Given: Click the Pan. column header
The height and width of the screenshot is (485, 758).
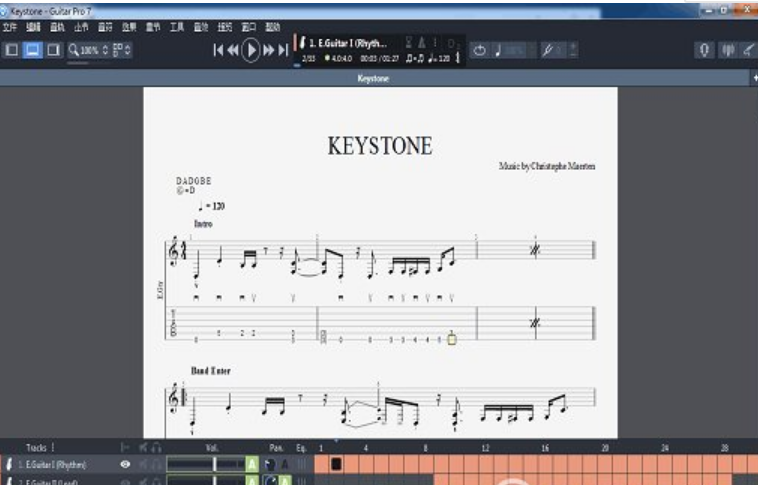Looking at the screenshot, I should pyautogui.click(x=276, y=448).
